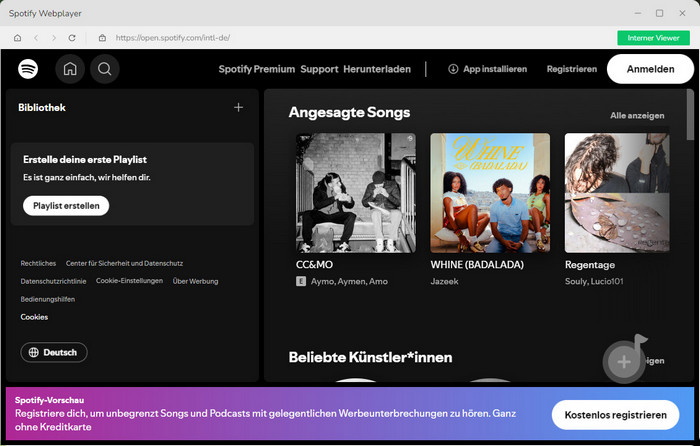The height and width of the screenshot is (446, 700).
Task: Add to library with plus icon
Action: tap(238, 107)
